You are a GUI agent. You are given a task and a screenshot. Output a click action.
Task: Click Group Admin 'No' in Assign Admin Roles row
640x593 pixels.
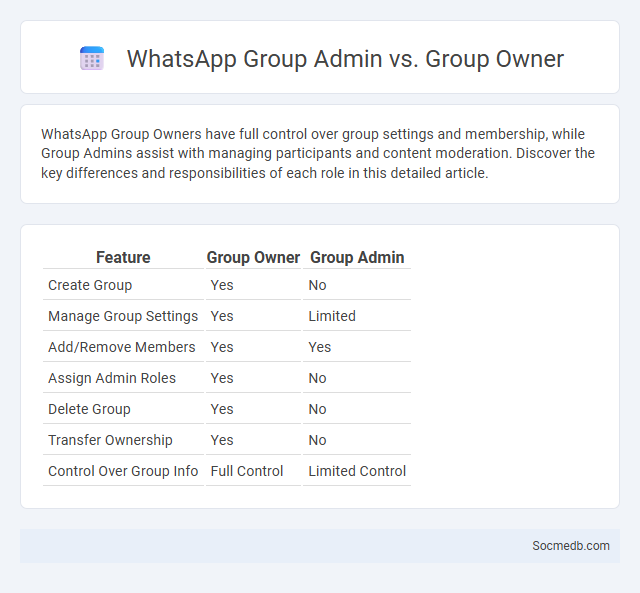pos(317,378)
